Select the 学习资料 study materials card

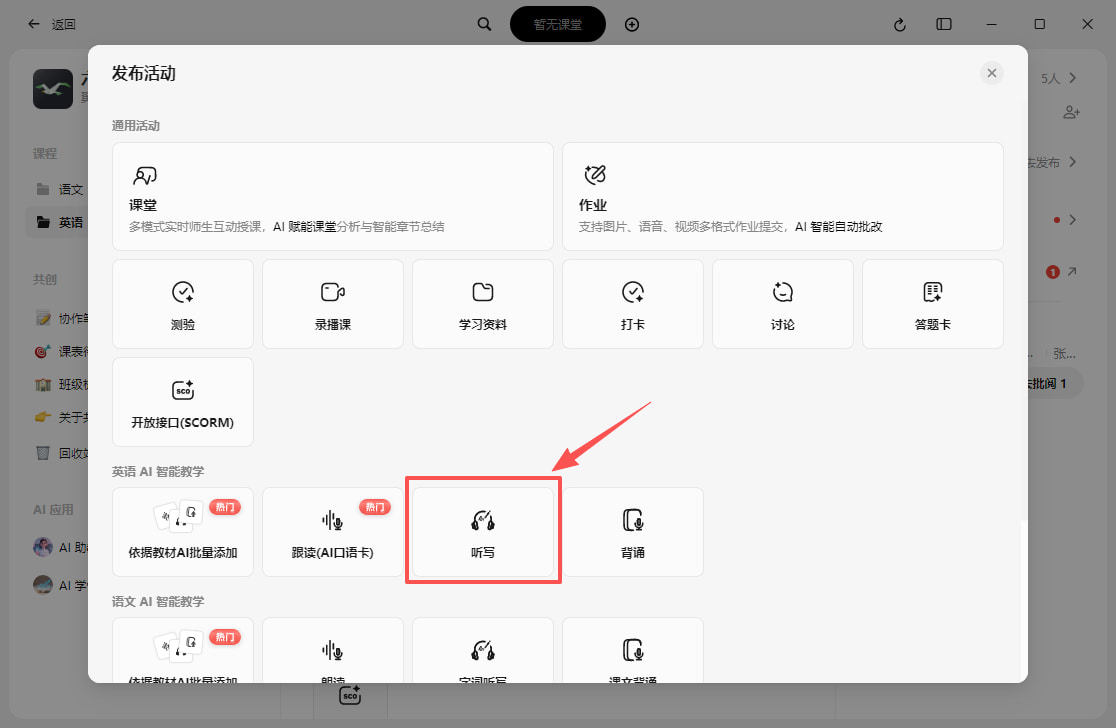(x=483, y=304)
